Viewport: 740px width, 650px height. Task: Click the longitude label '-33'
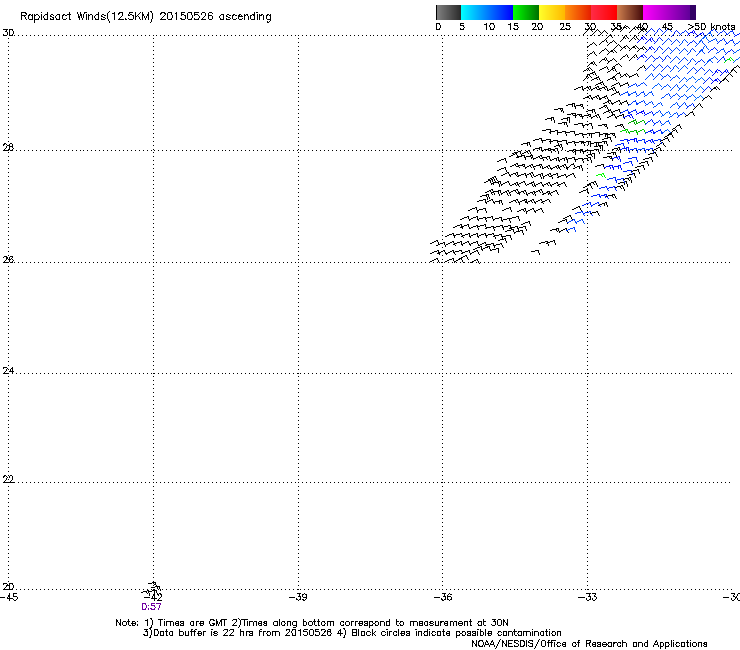[x=588, y=597]
